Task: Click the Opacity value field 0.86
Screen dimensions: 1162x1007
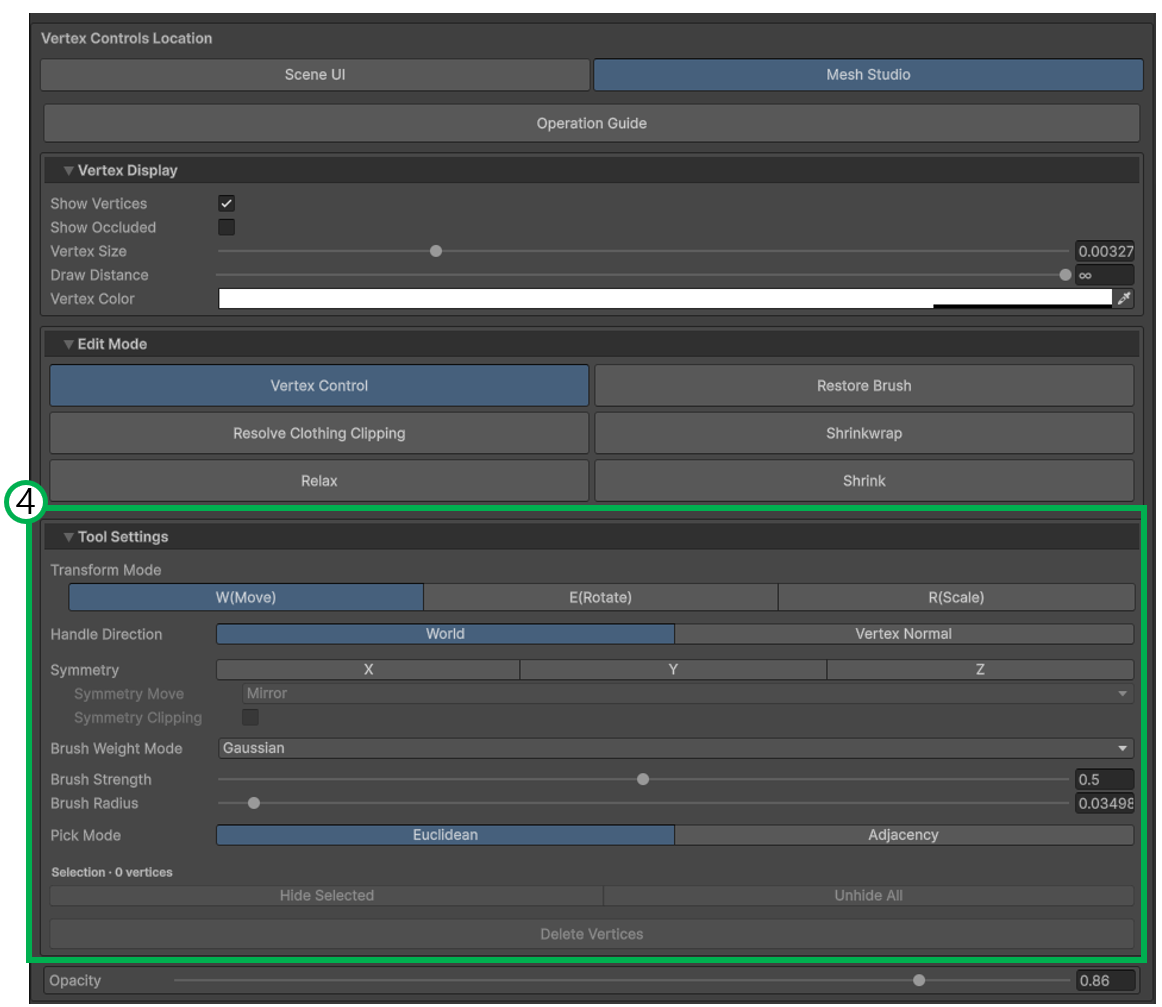Action: click(x=1105, y=980)
